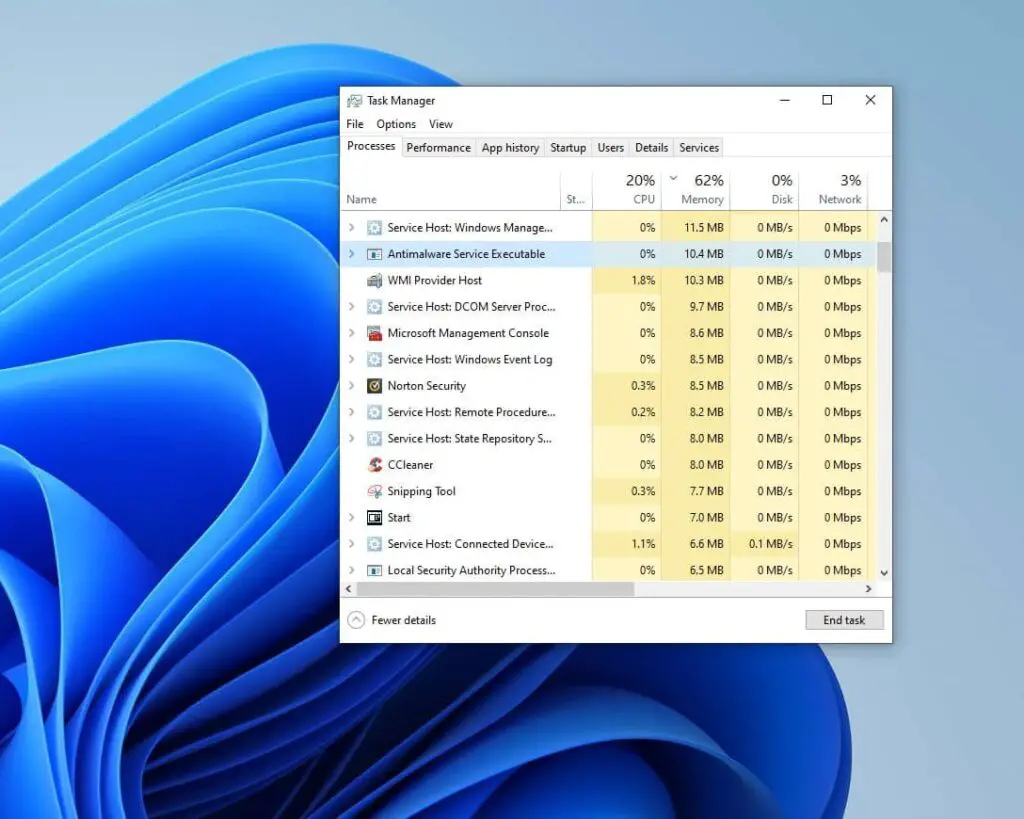Switch to the Performance tab
Screen dimensions: 1024x819
tap(438, 147)
